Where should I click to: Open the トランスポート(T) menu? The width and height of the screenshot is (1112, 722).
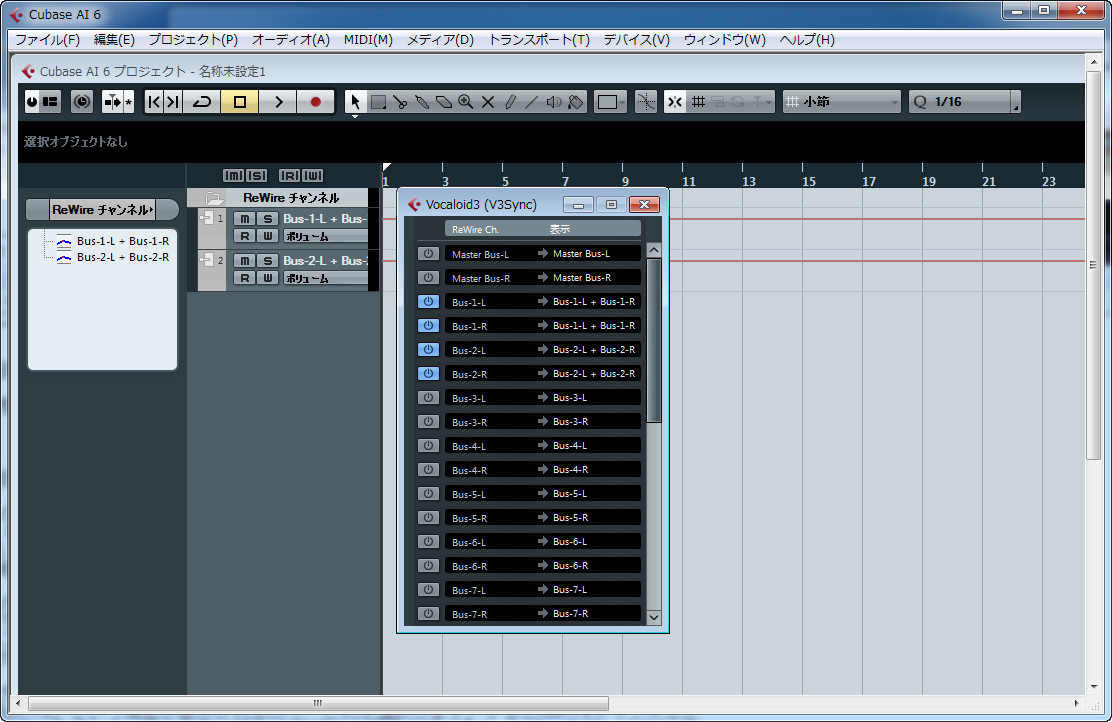click(x=538, y=40)
